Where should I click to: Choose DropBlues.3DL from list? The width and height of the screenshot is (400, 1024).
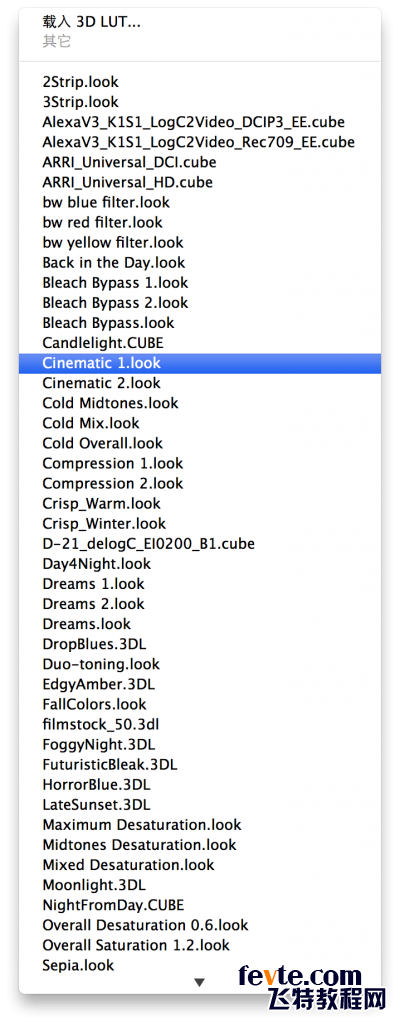pyautogui.click(x=199, y=644)
